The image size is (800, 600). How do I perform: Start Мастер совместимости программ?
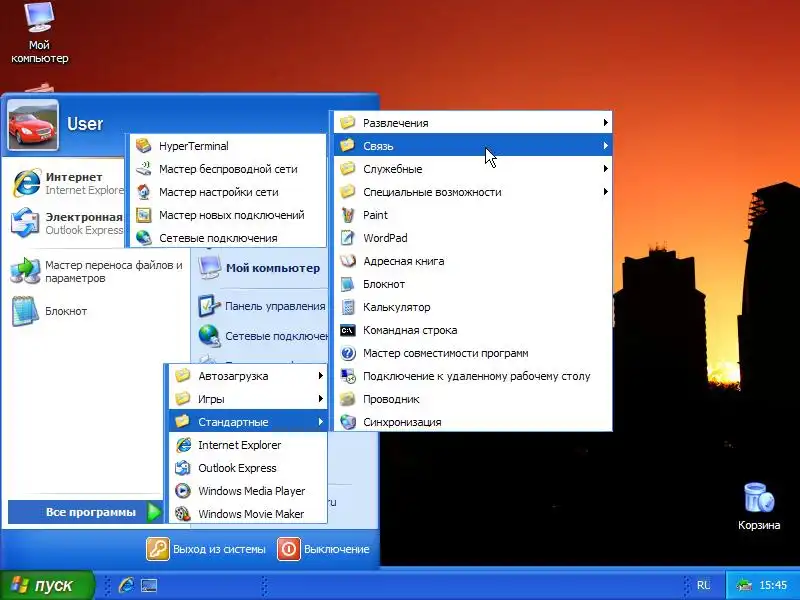click(473, 353)
